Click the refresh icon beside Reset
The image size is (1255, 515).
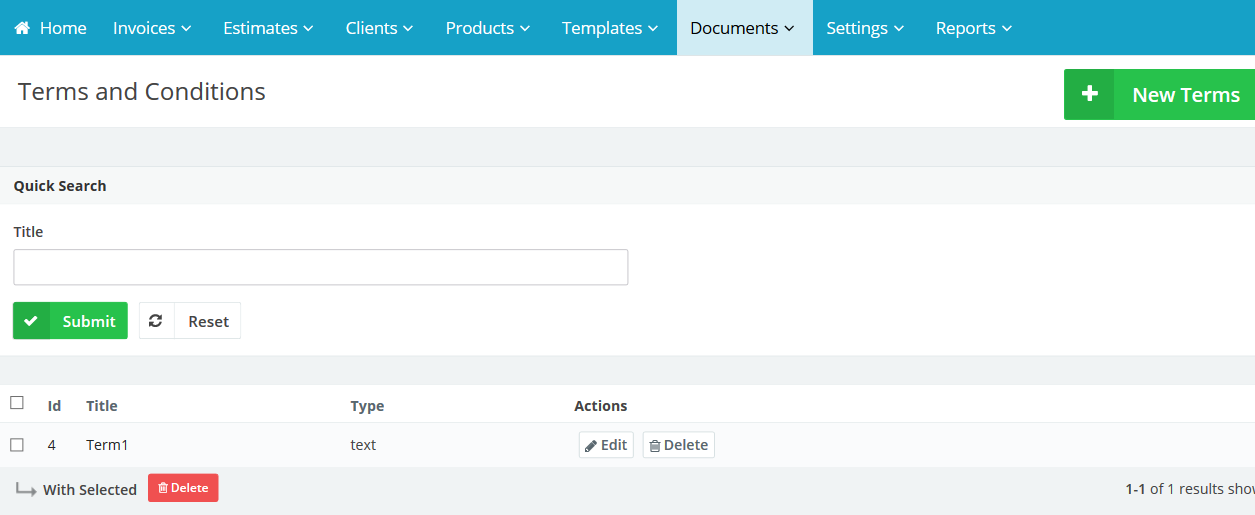(x=156, y=321)
